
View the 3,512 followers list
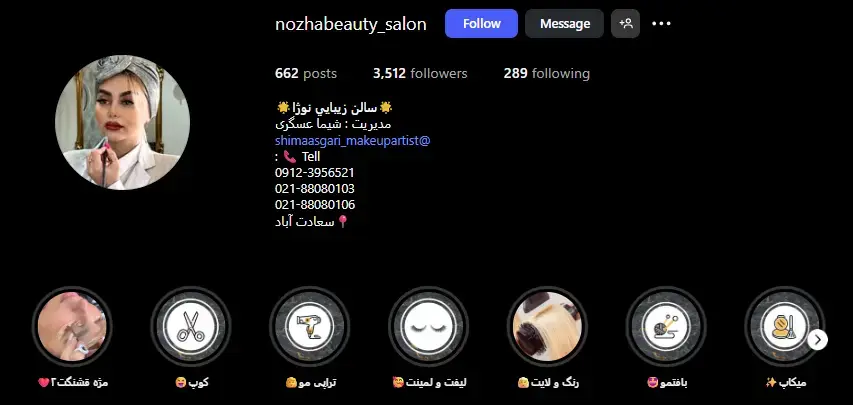pyautogui.click(x=420, y=73)
